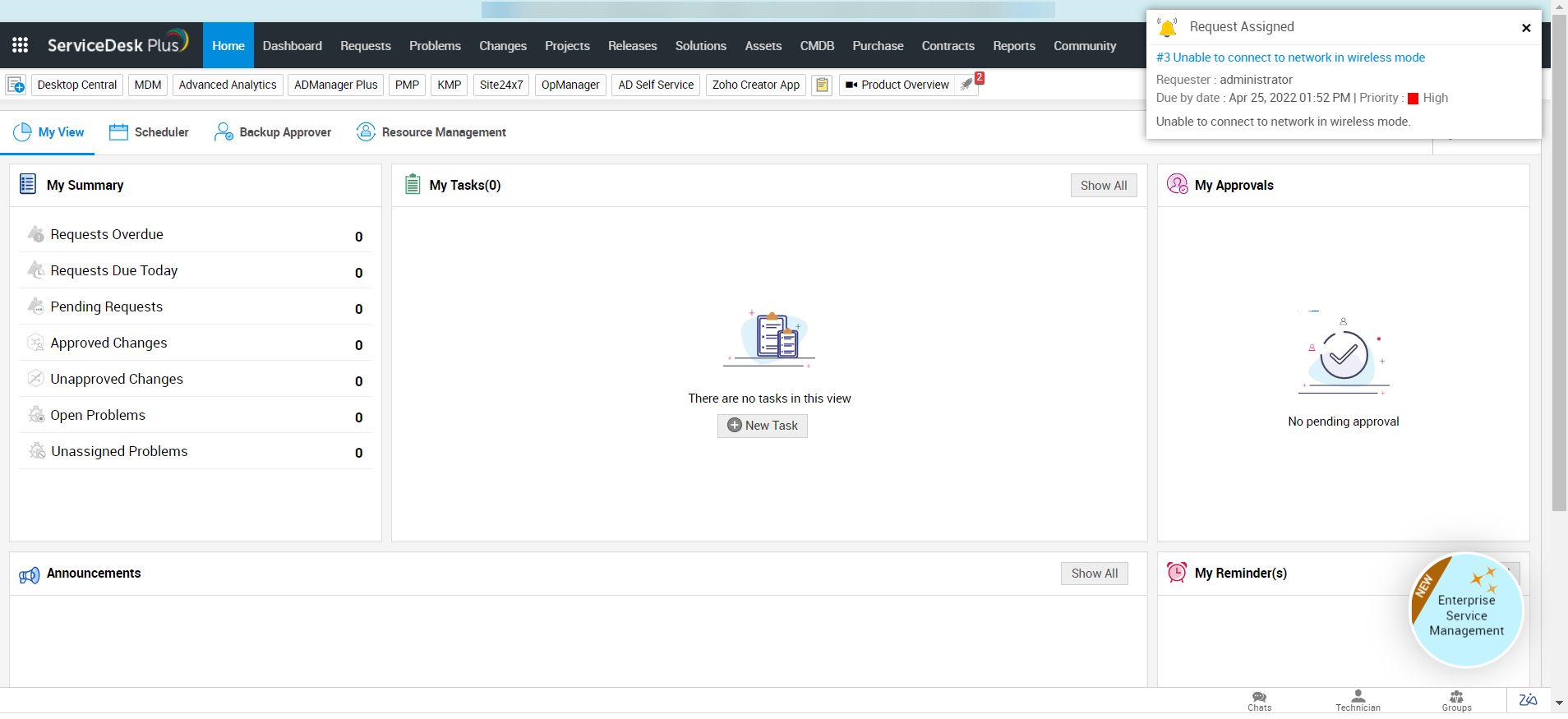
Task: Click the New Task button
Action: [x=763, y=426]
